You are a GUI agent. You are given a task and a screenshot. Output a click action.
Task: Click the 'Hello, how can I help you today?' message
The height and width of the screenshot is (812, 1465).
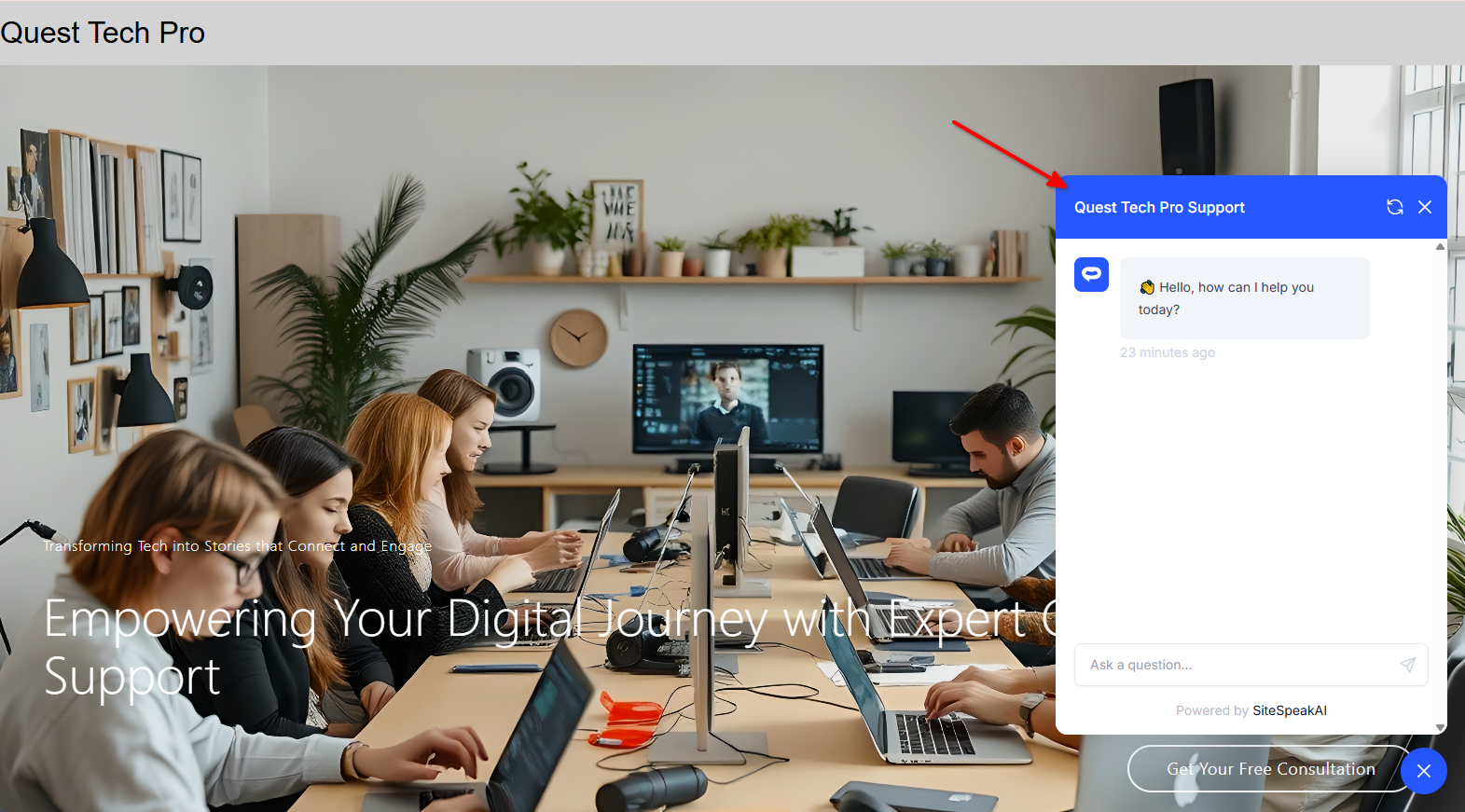[x=1244, y=298]
